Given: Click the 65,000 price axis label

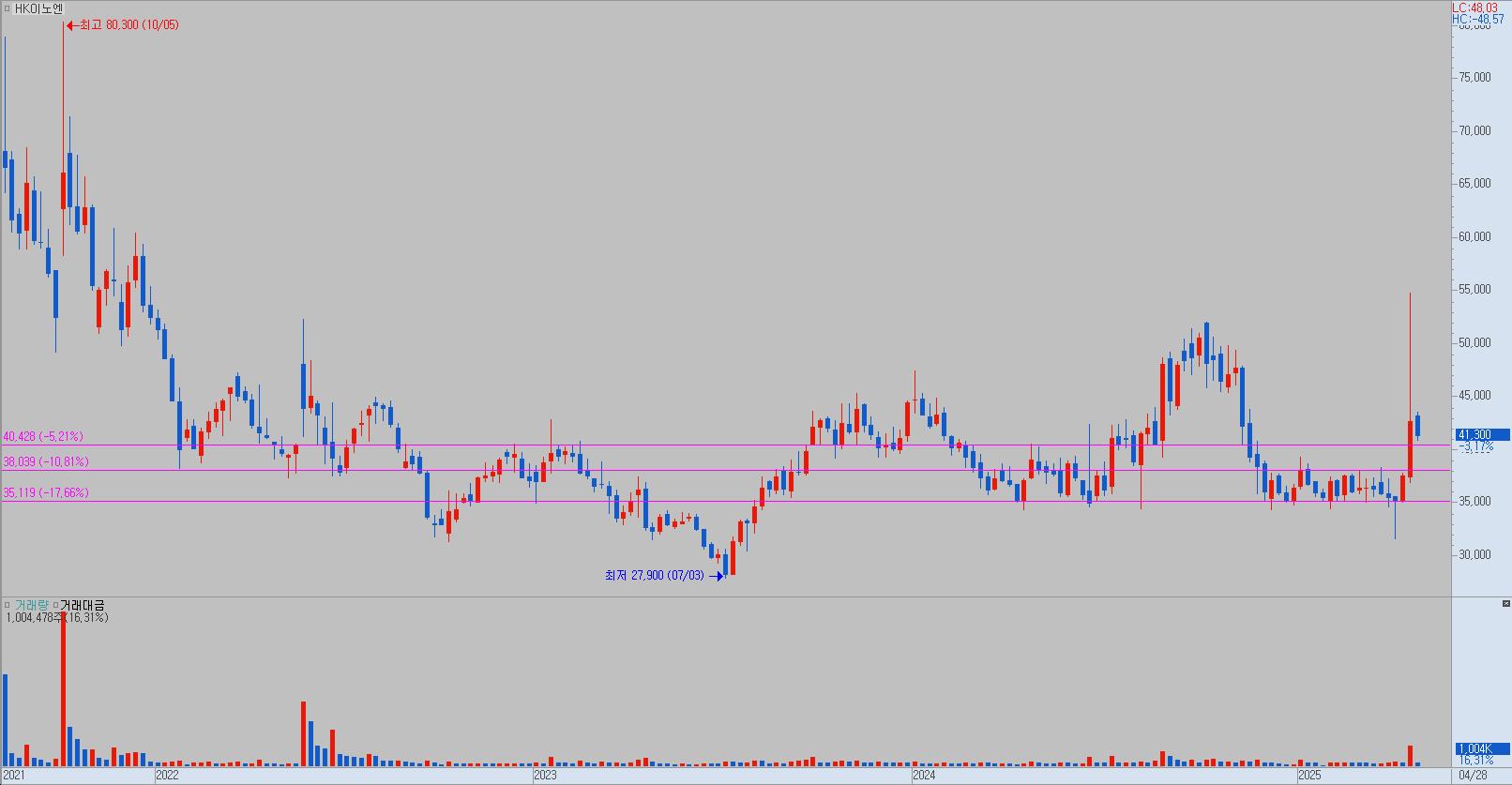Looking at the screenshot, I should click(1474, 184).
